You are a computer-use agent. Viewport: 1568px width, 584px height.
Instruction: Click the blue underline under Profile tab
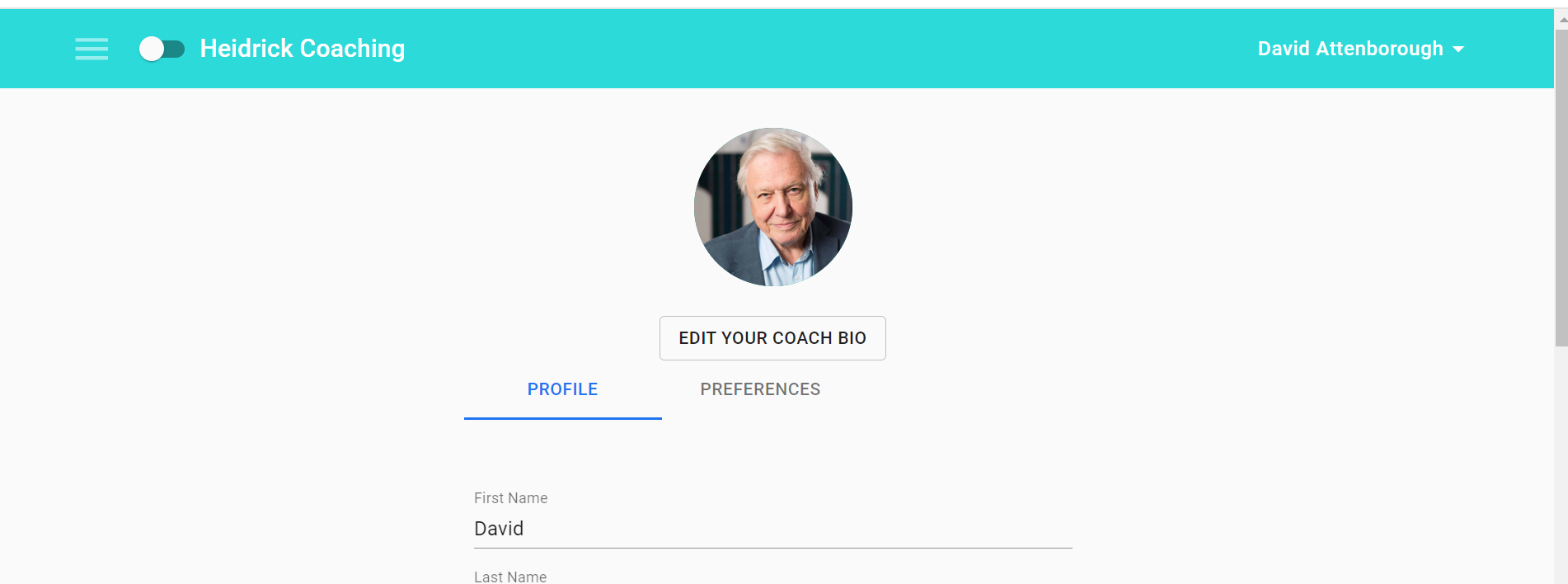562,418
